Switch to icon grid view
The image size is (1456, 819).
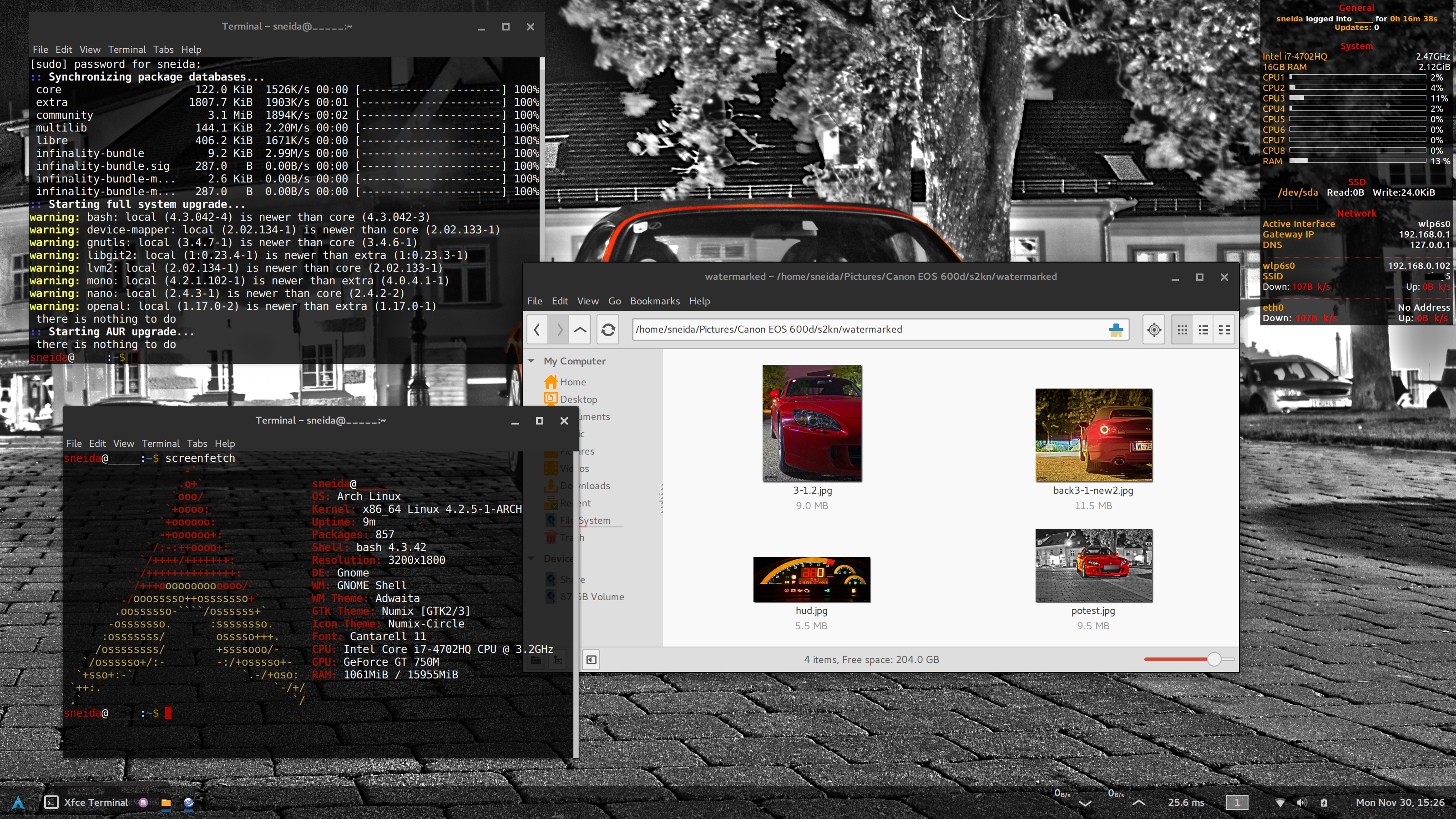pos(1182,329)
